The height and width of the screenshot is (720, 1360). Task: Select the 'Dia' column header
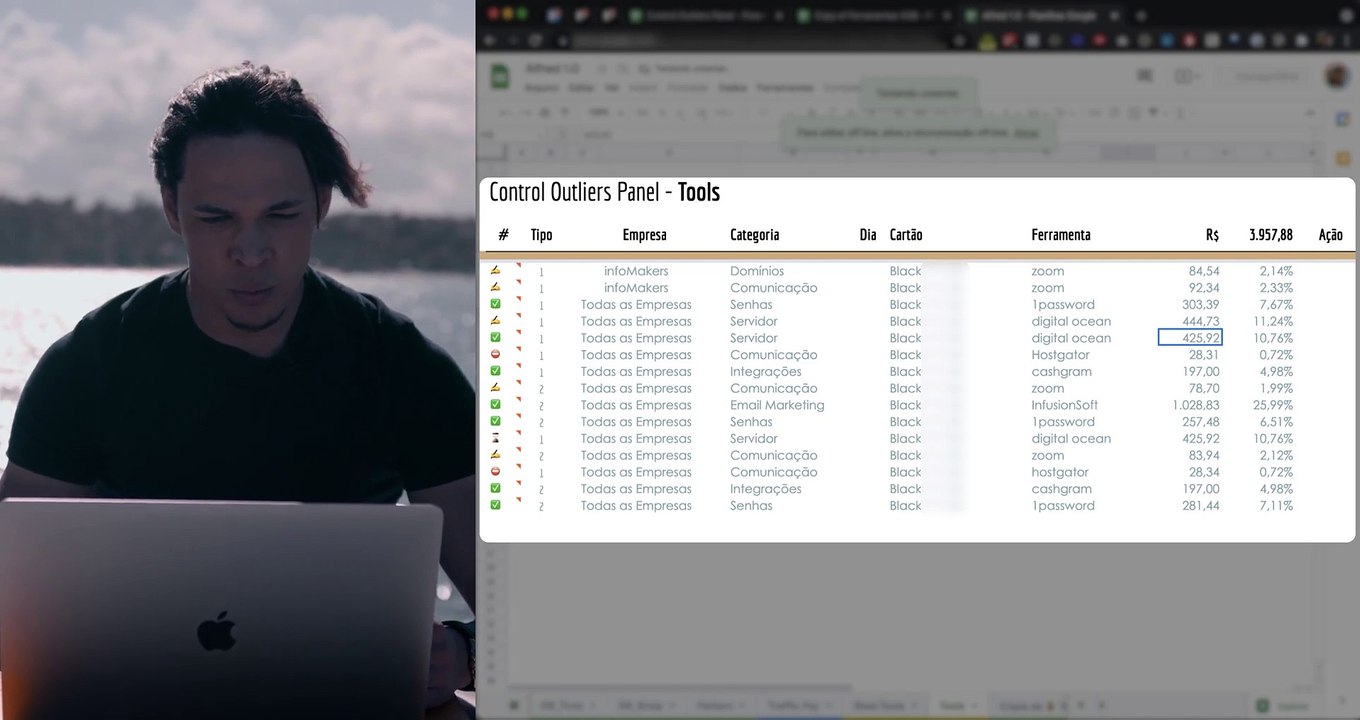(x=868, y=235)
